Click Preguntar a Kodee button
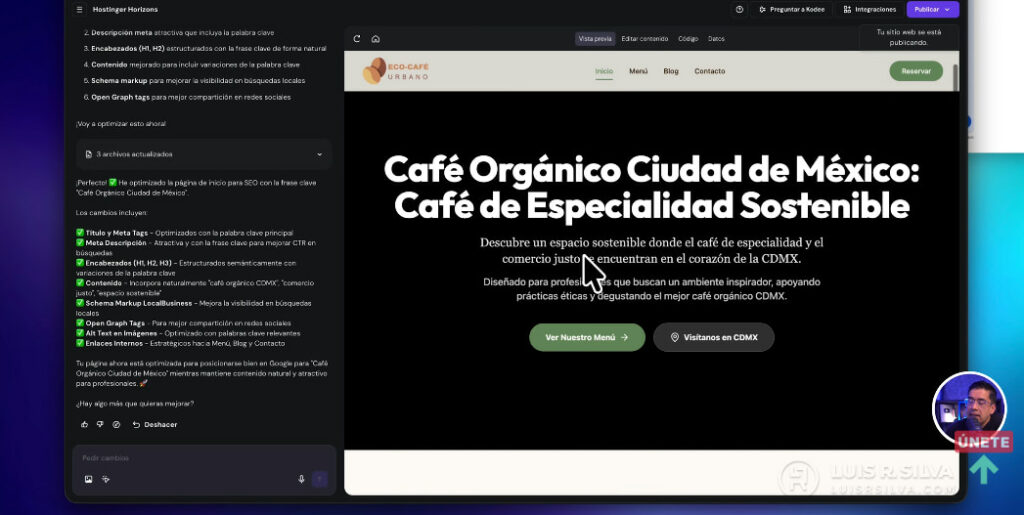 pyautogui.click(x=792, y=10)
